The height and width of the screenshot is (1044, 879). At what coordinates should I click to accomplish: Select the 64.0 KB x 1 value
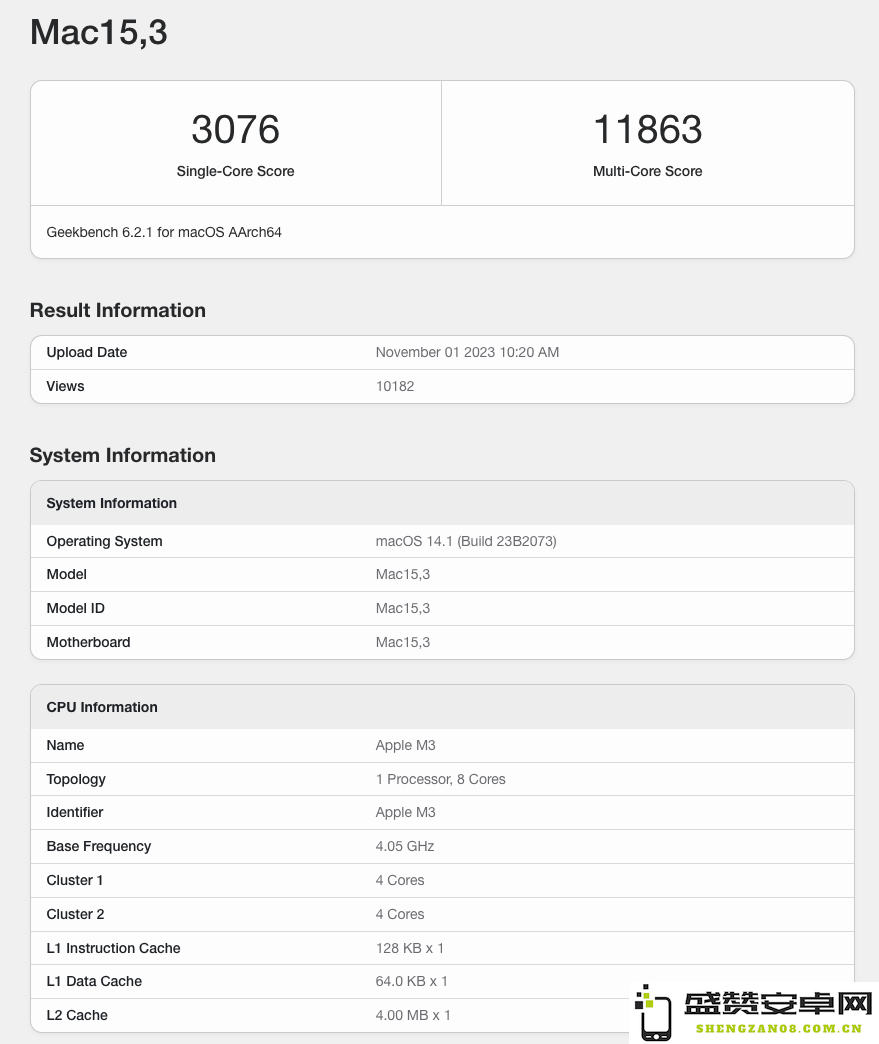point(412,981)
